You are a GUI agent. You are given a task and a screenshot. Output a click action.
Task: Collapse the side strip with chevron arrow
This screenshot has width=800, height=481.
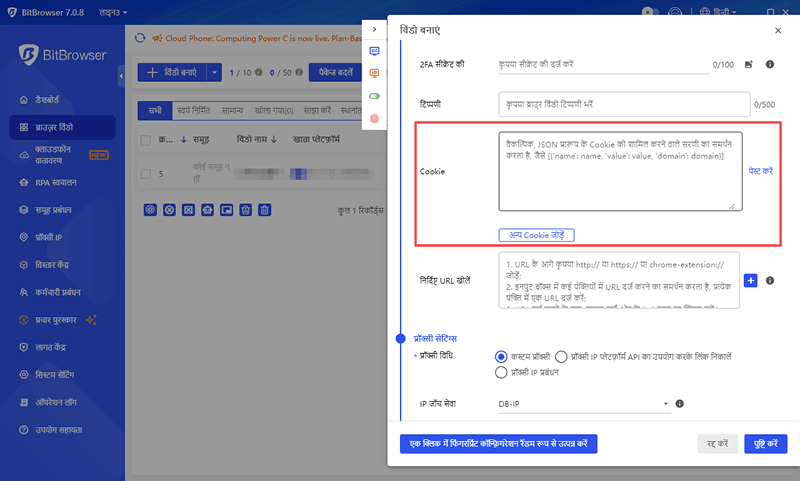tap(375, 30)
